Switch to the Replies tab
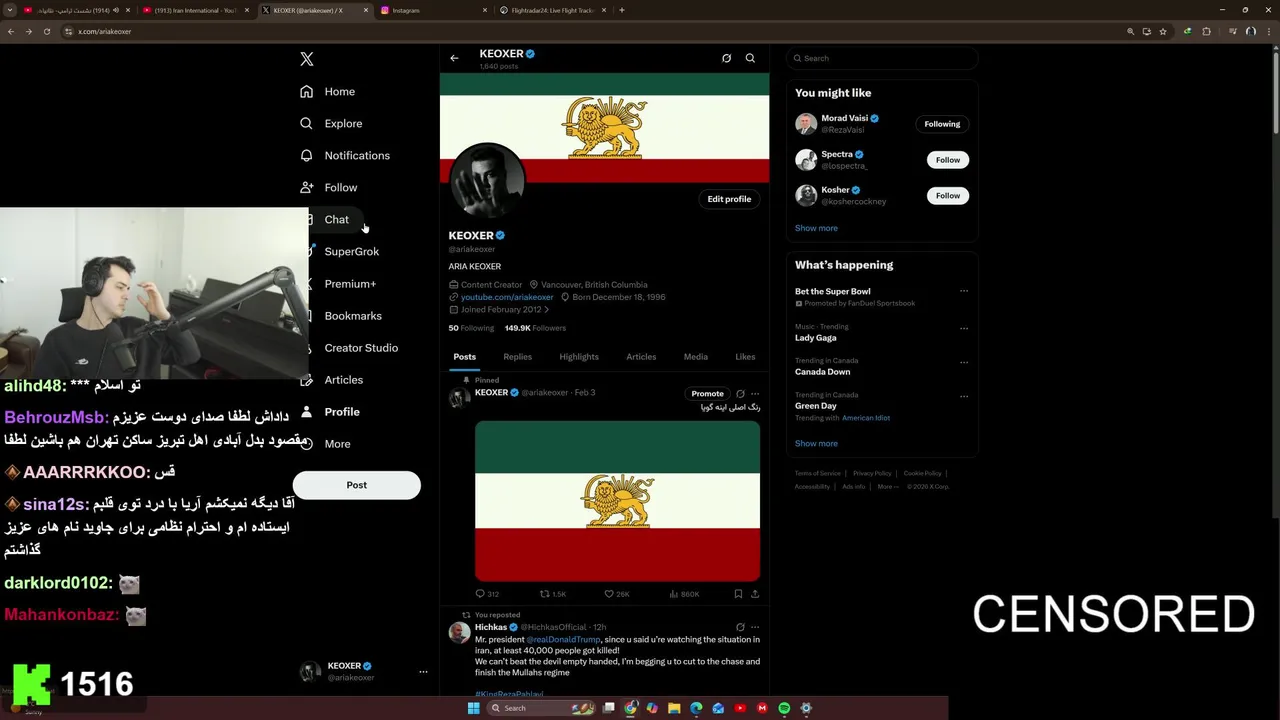 (517, 357)
